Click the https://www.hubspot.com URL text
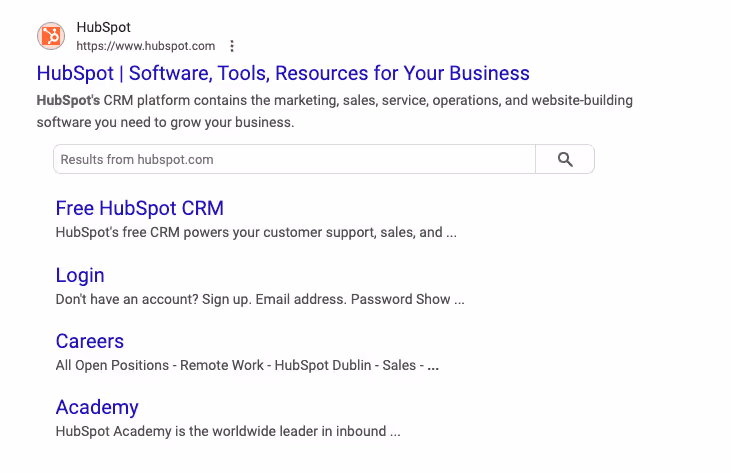 145,46
